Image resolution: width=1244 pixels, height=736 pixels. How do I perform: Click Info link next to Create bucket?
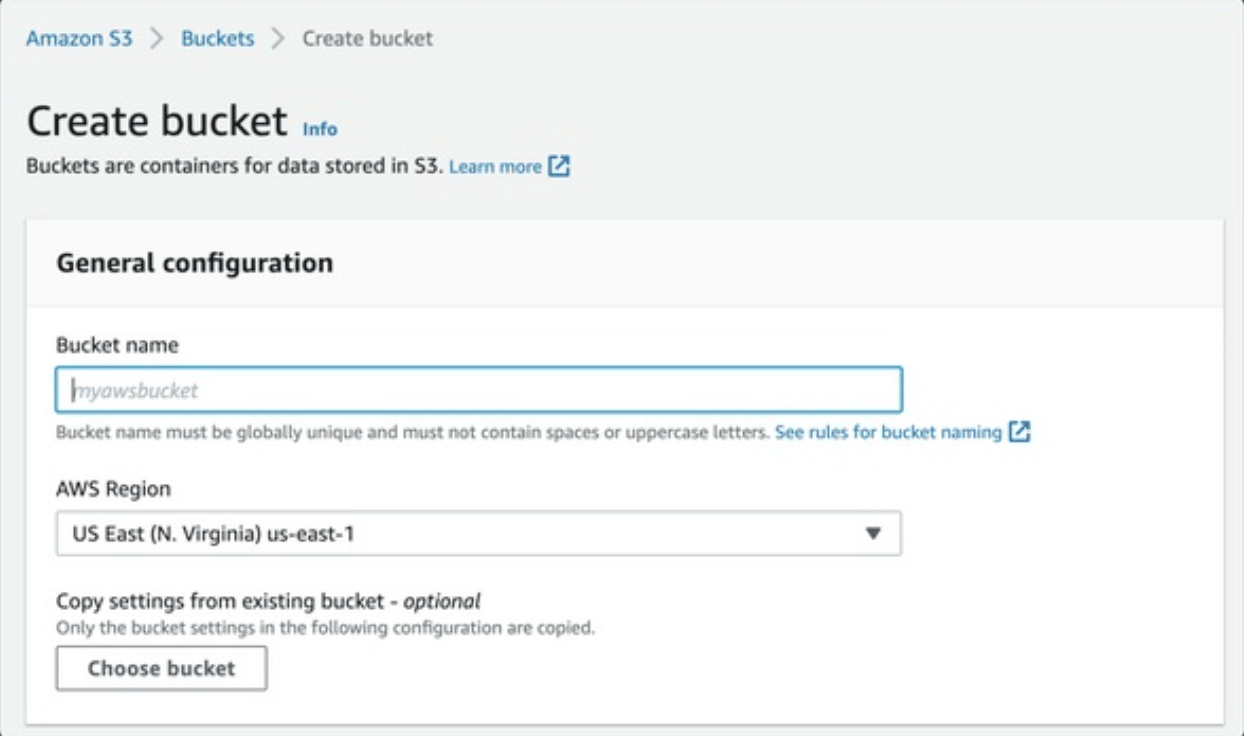pyautogui.click(x=320, y=129)
